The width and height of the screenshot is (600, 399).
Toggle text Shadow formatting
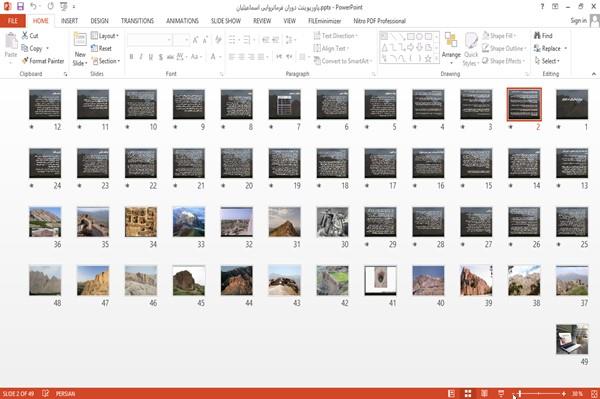coord(161,57)
